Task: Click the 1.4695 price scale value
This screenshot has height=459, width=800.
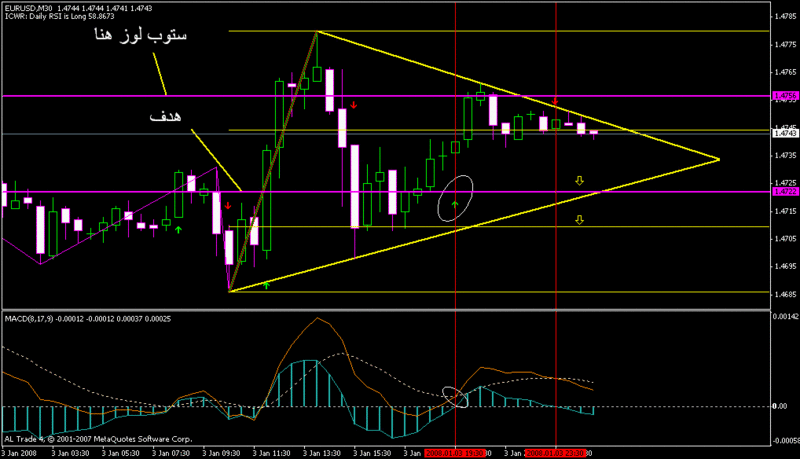Action: pyautogui.click(x=786, y=266)
